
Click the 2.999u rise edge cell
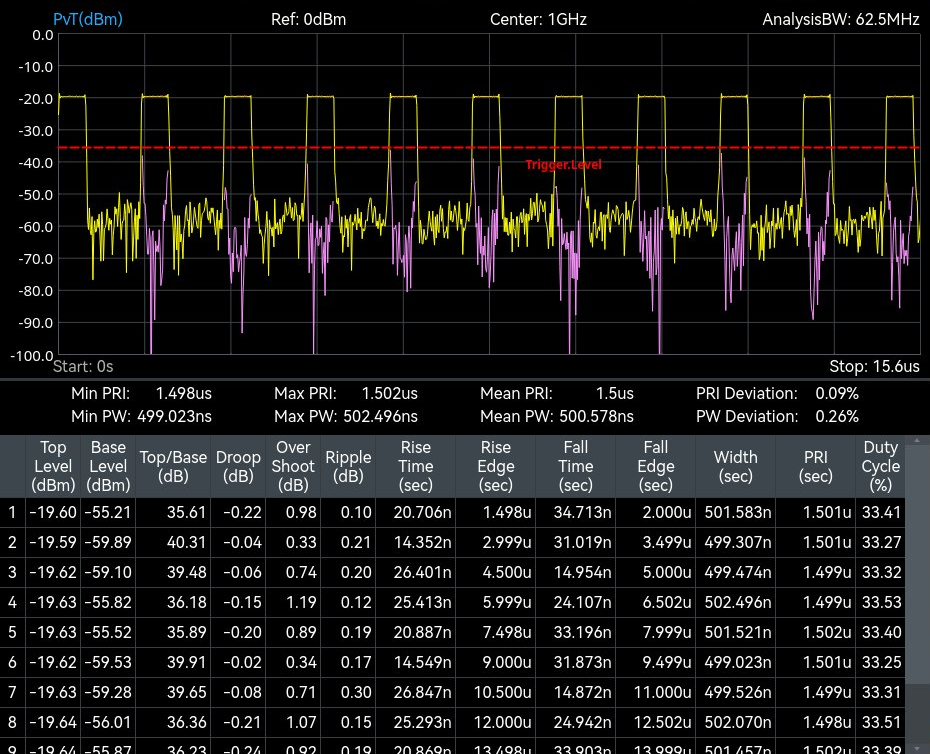tap(496, 542)
